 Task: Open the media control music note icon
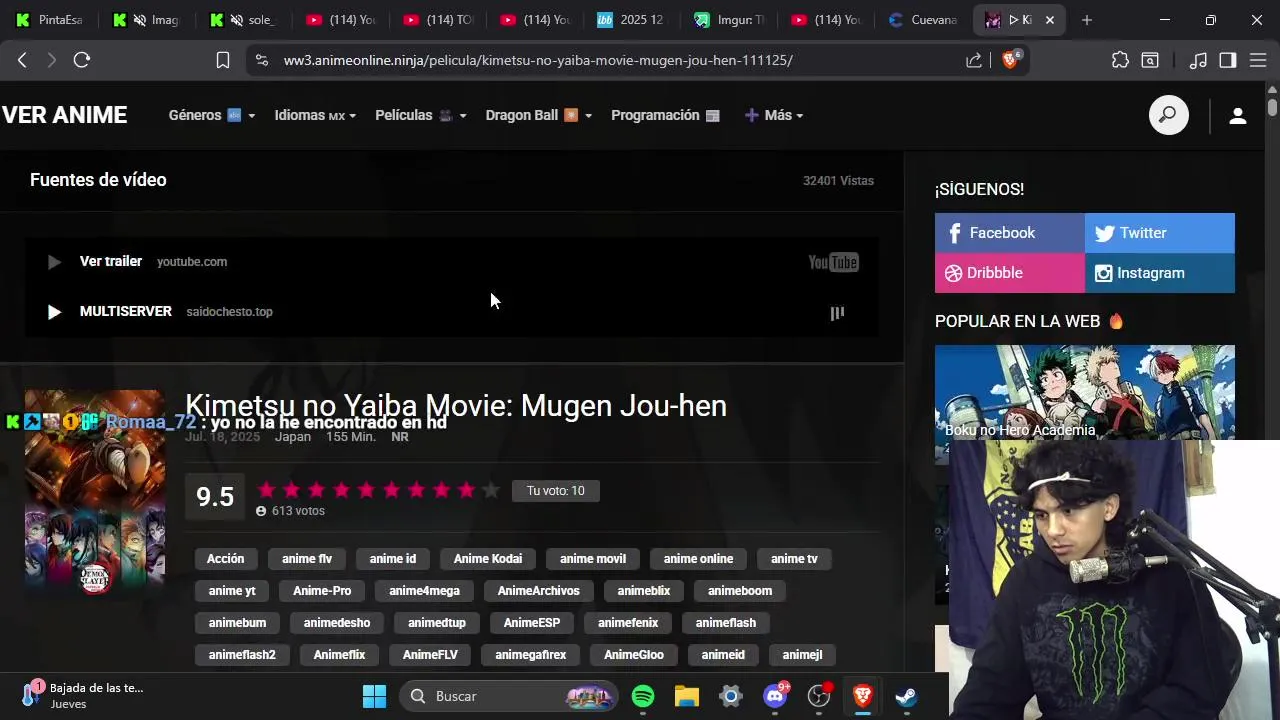click(1198, 60)
